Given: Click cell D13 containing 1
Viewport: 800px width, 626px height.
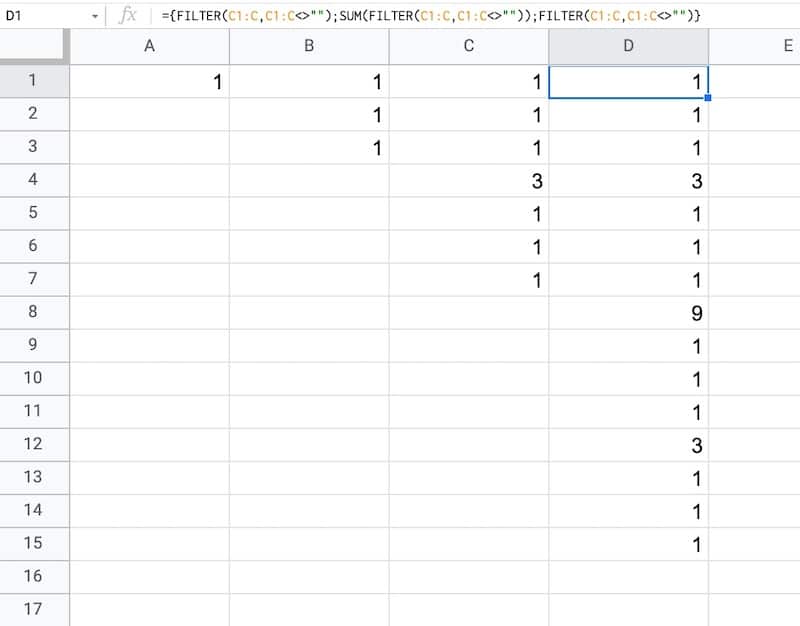Looking at the screenshot, I should pos(629,478).
